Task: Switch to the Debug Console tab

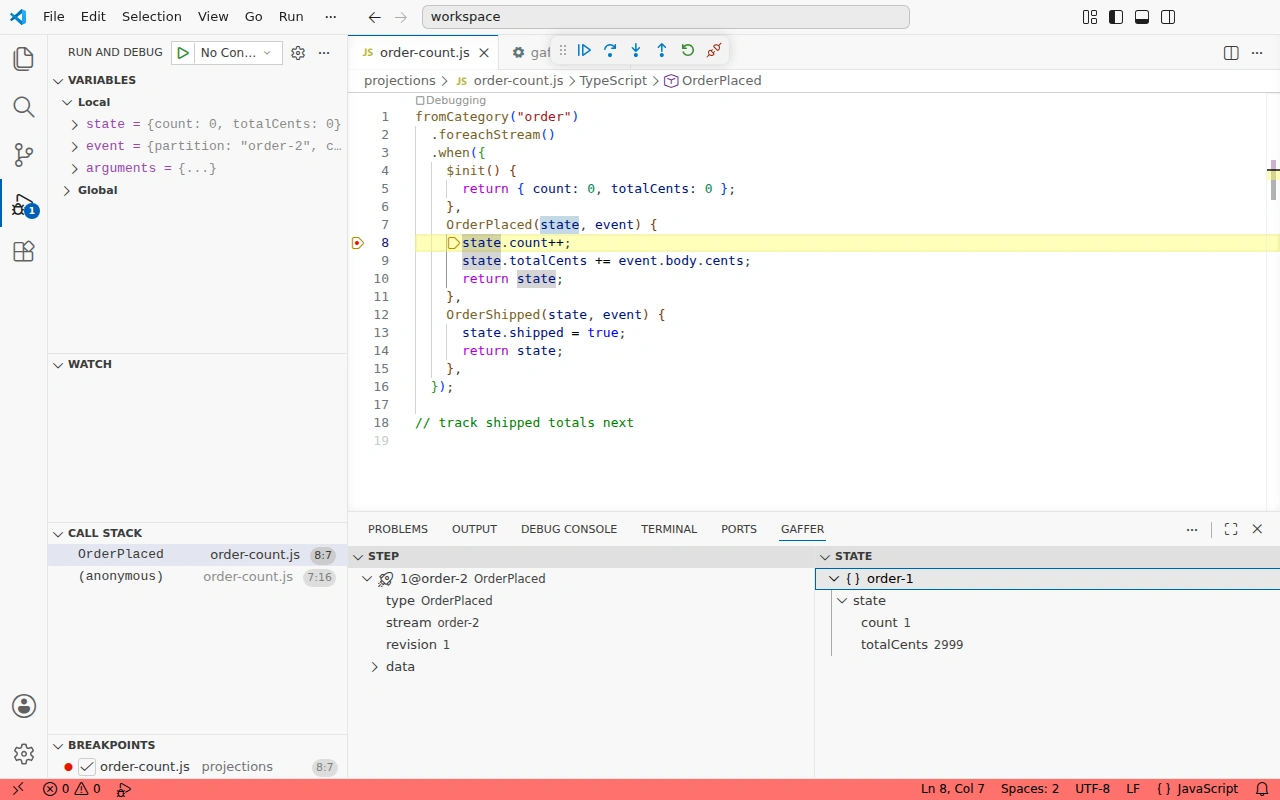Action: tap(569, 529)
